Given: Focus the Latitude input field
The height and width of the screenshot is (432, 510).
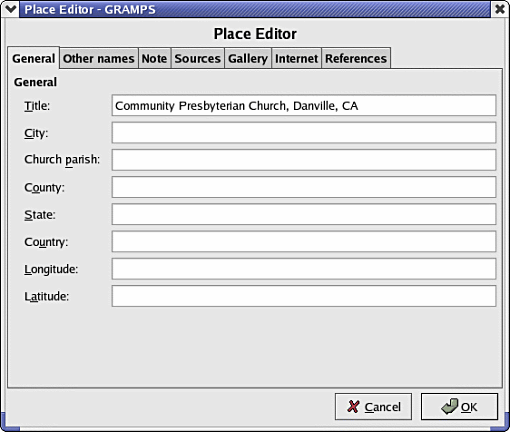Looking at the screenshot, I should pyautogui.click(x=304, y=296).
